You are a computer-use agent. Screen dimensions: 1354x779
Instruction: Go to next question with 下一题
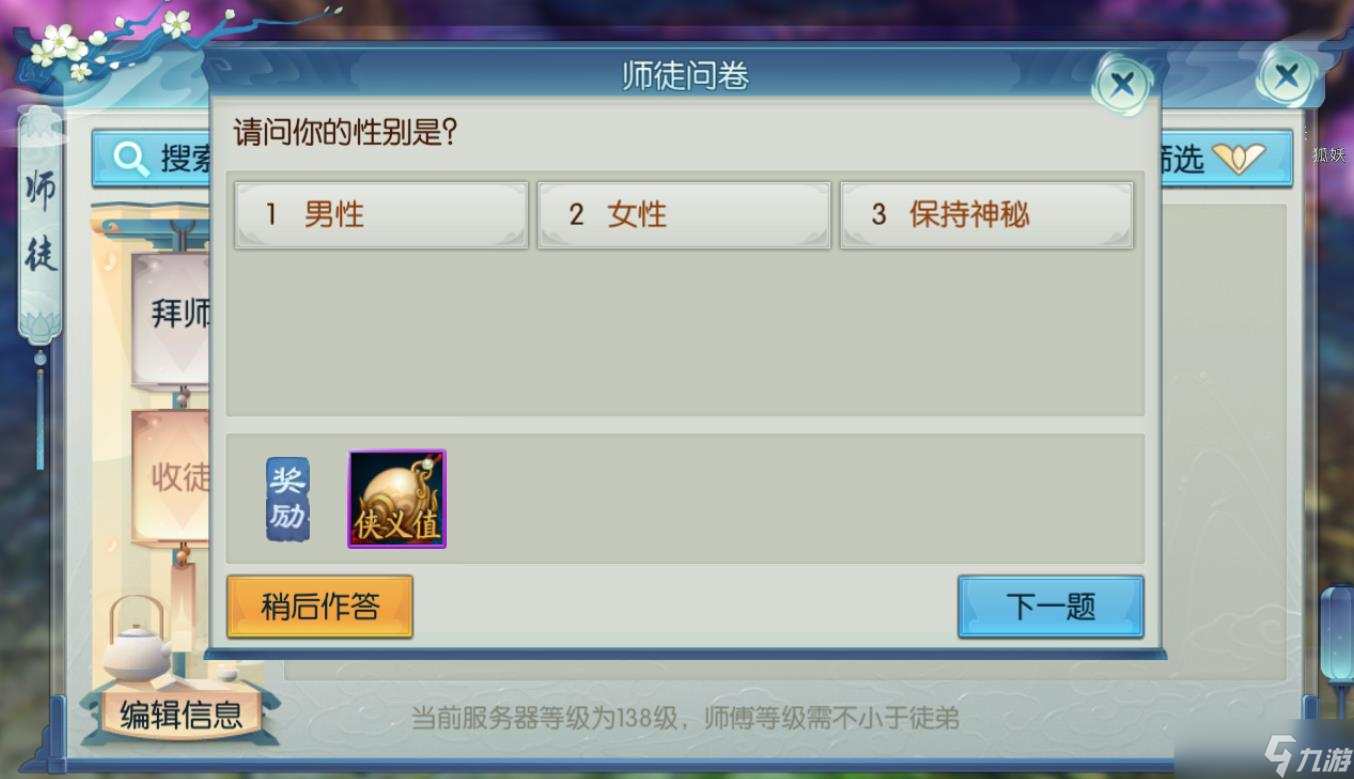pyautogui.click(x=1051, y=606)
